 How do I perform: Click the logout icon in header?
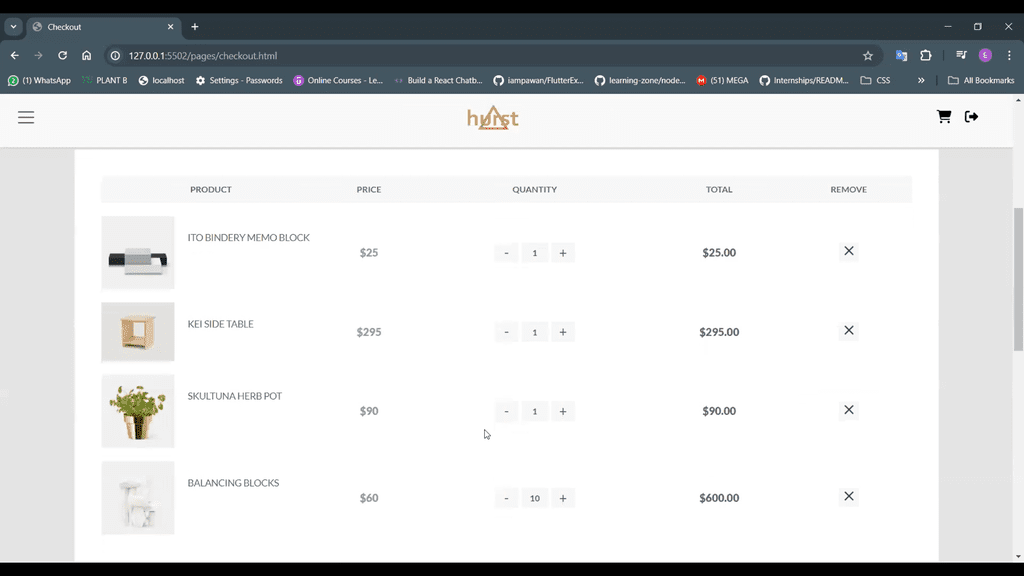971,116
